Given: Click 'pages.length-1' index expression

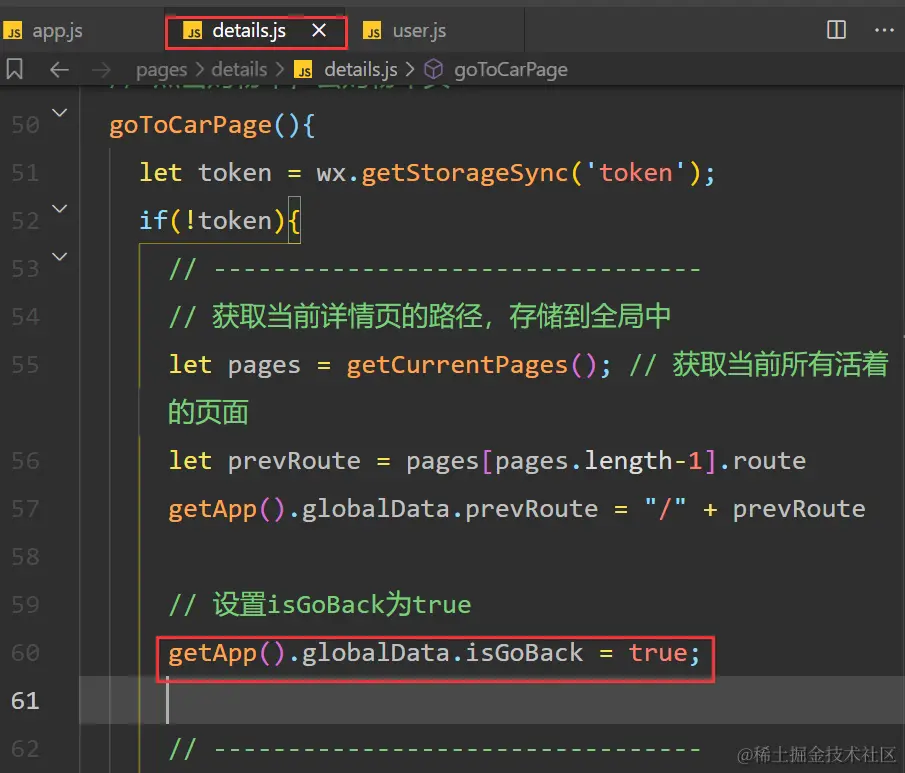Looking at the screenshot, I should click(x=598, y=461).
